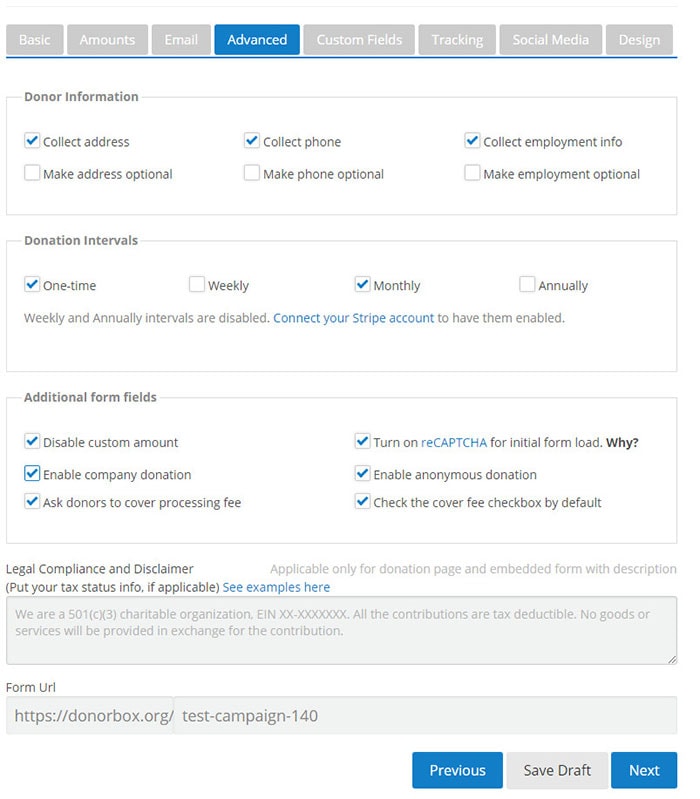This screenshot has width=700, height=799.
Task: Toggle Disable custom amount checkbox
Action: pyautogui.click(x=32, y=442)
